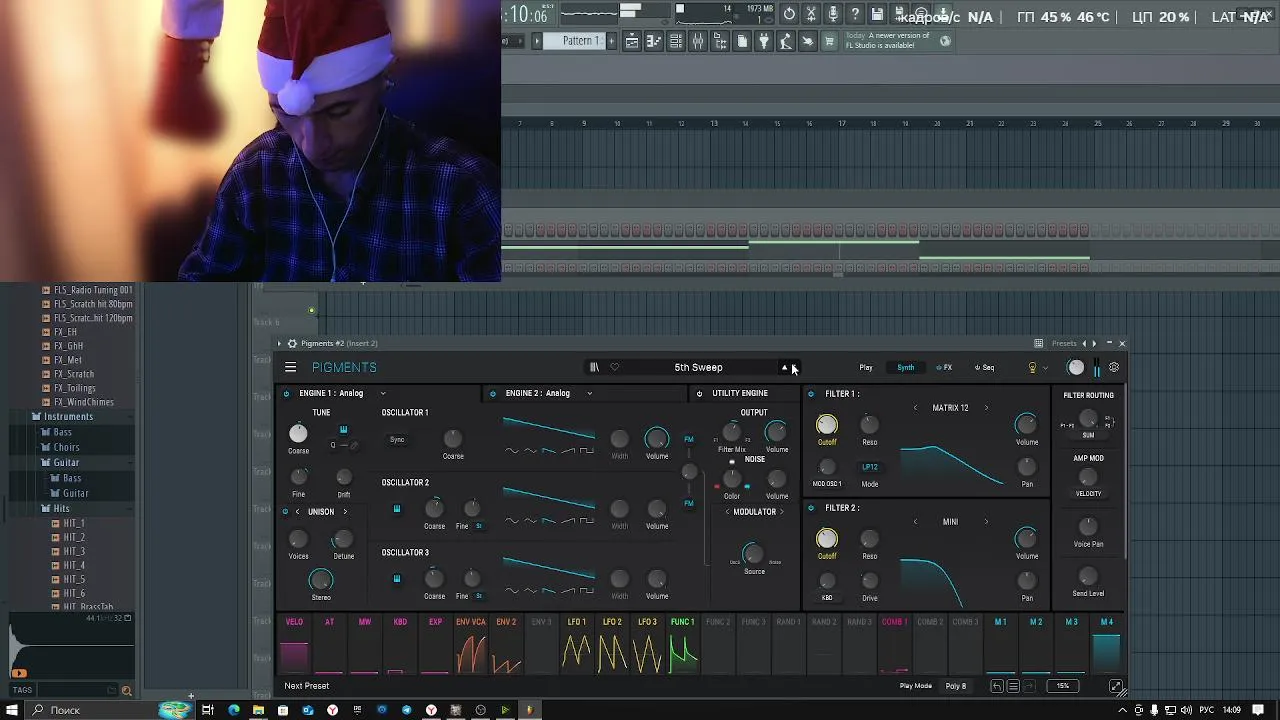Toggle Utility Engine power button
The height and width of the screenshot is (720, 1280).
[x=699, y=393]
